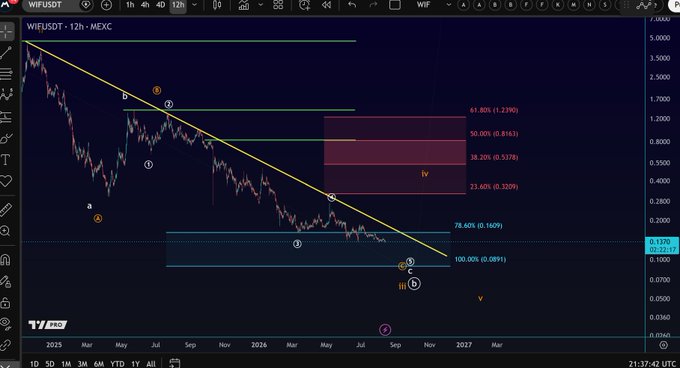Open the candlestick chart type selector
This screenshot has height=368, width=680.
click(217, 5)
